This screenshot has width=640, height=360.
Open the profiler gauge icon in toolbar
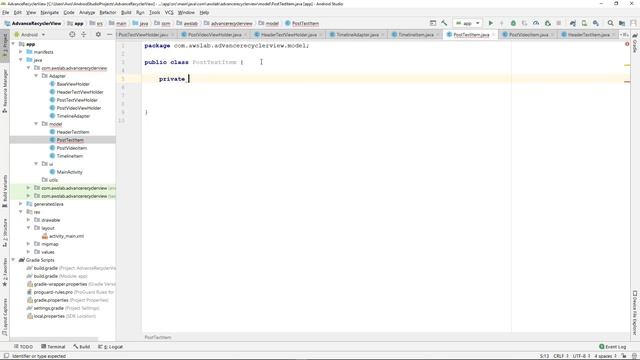coord(536,23)
